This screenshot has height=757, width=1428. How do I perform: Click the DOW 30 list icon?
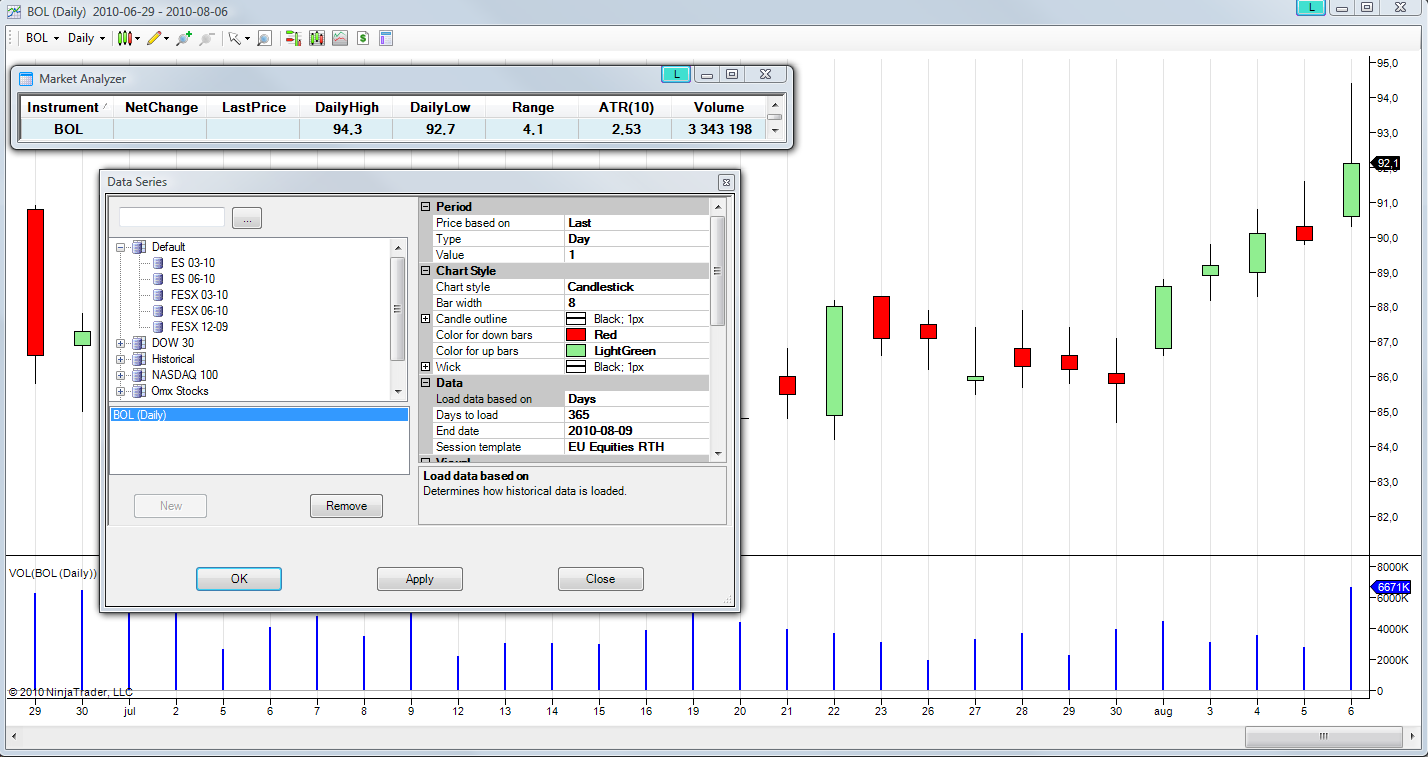(139, 343)
